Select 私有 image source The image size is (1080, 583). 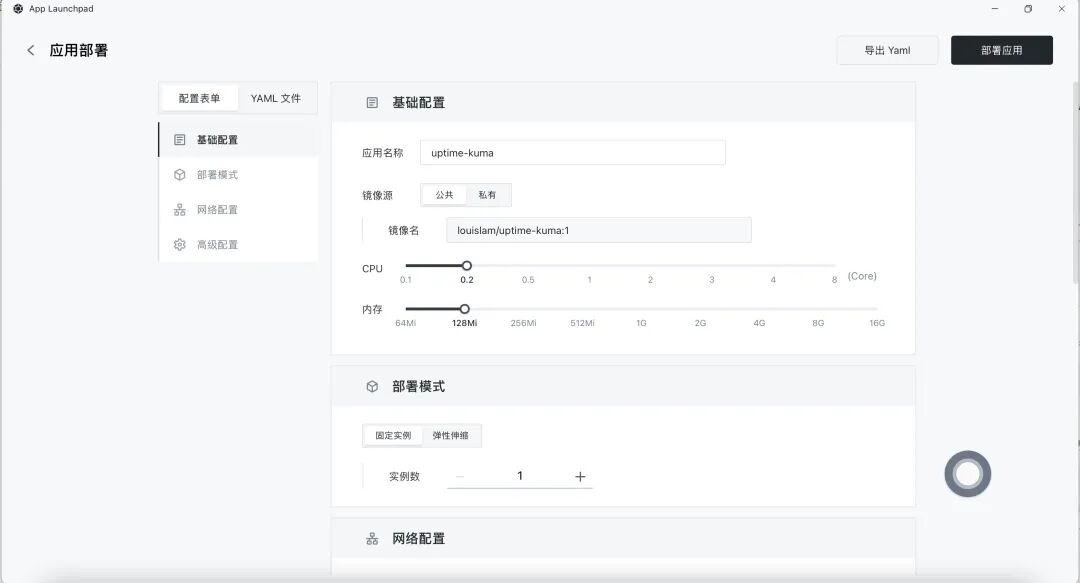pyautogui.click(x=488, y=195)
